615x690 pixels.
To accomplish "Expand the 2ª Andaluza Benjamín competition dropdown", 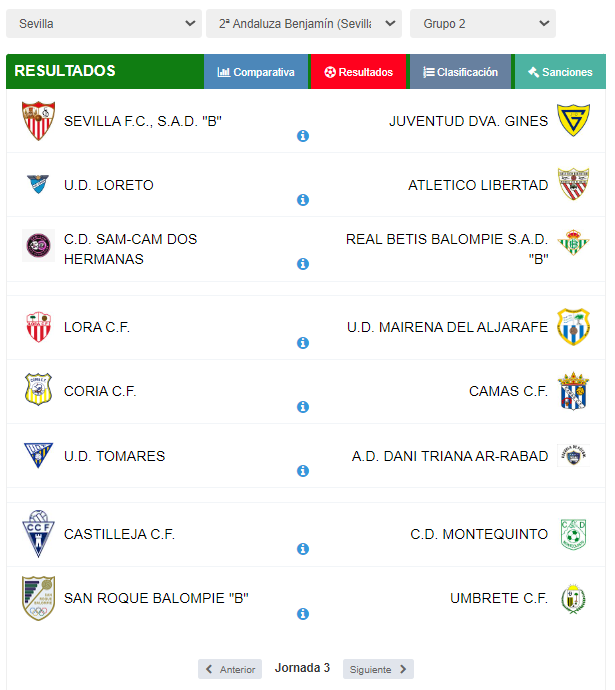I will pyautogui.click(x=304, y=23).
